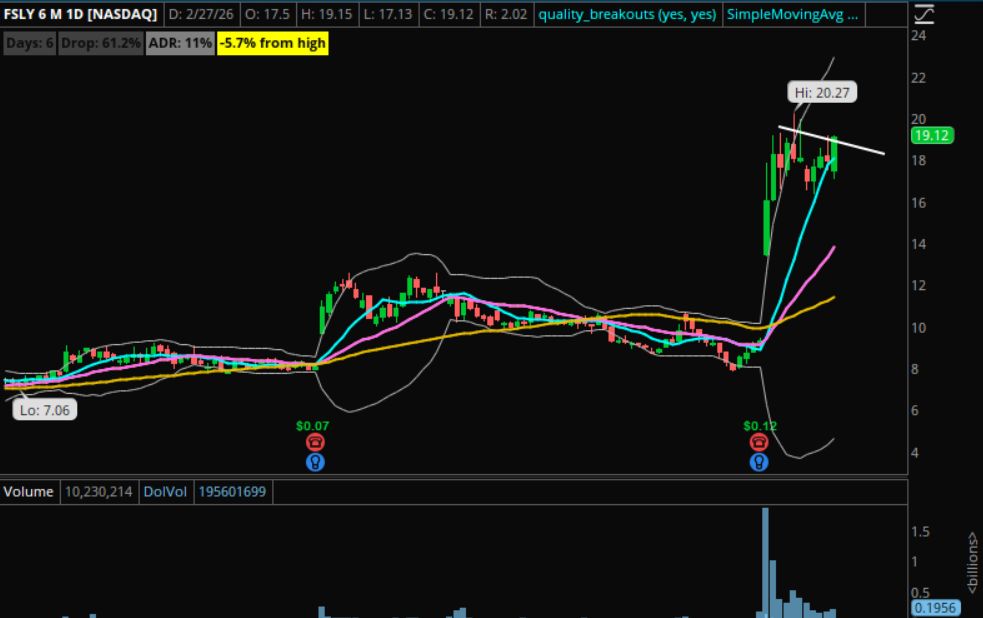Click the Hi: 20.27 price bubble
983x618 pixels.
(x=822, y=92)
